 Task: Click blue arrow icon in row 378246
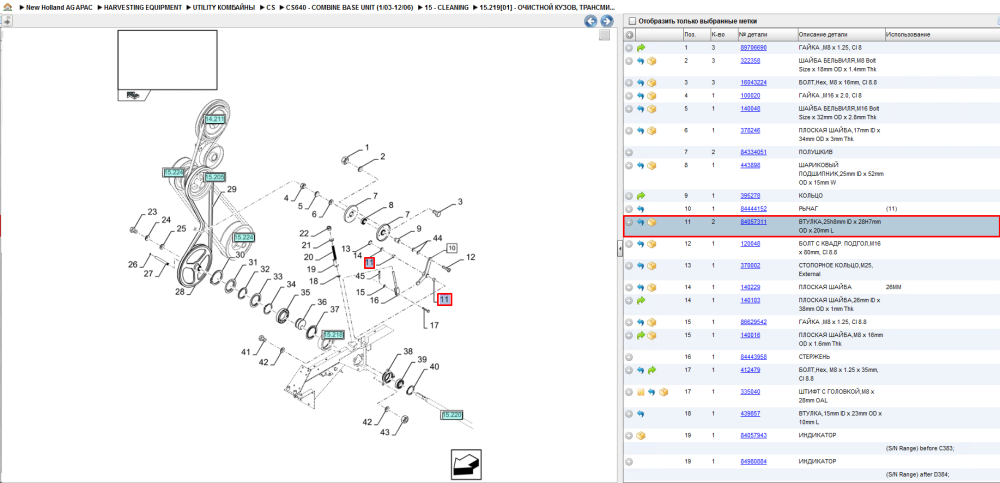[x=641, y=131]
